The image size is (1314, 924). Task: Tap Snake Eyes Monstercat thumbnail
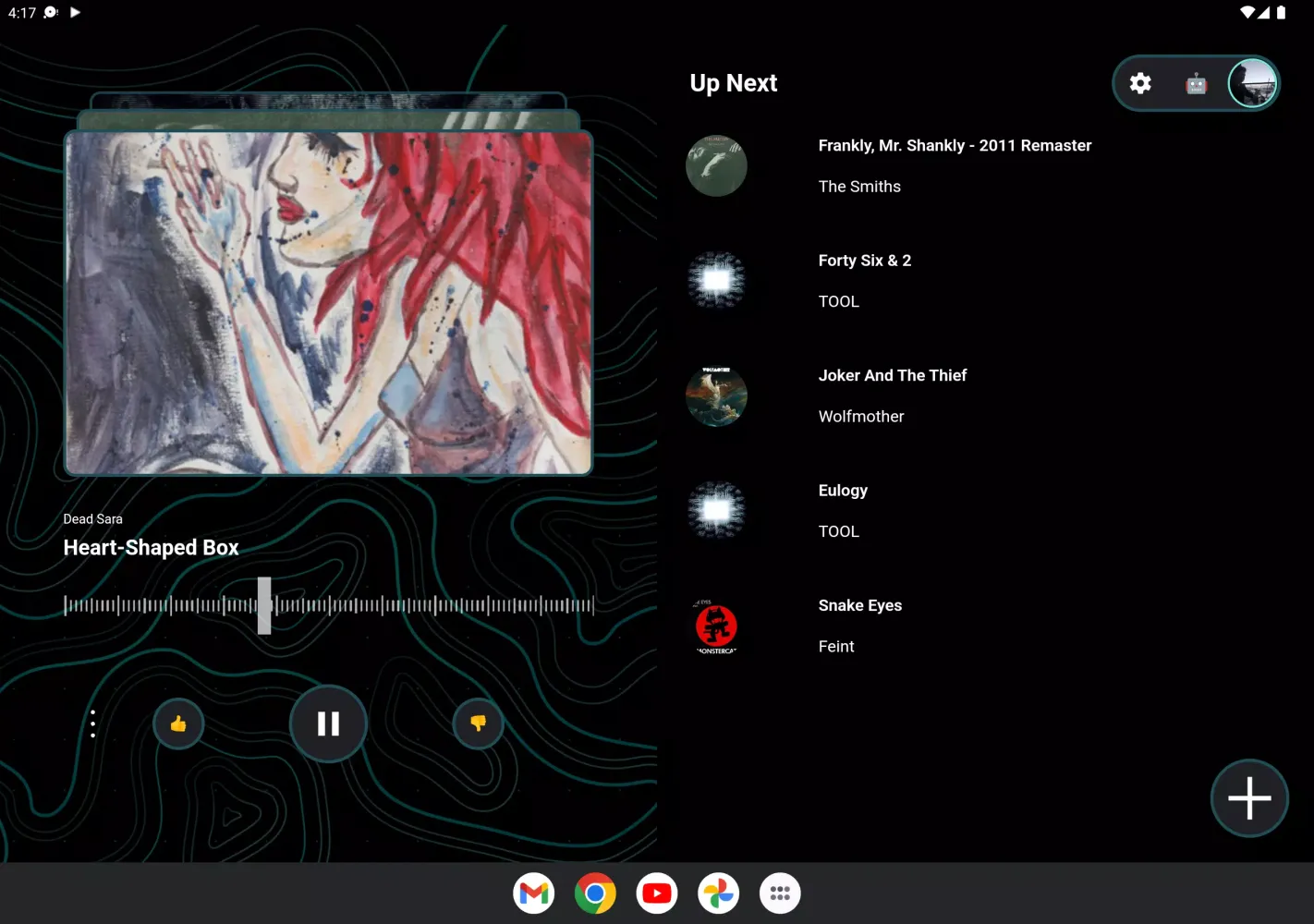coord(716,626)
